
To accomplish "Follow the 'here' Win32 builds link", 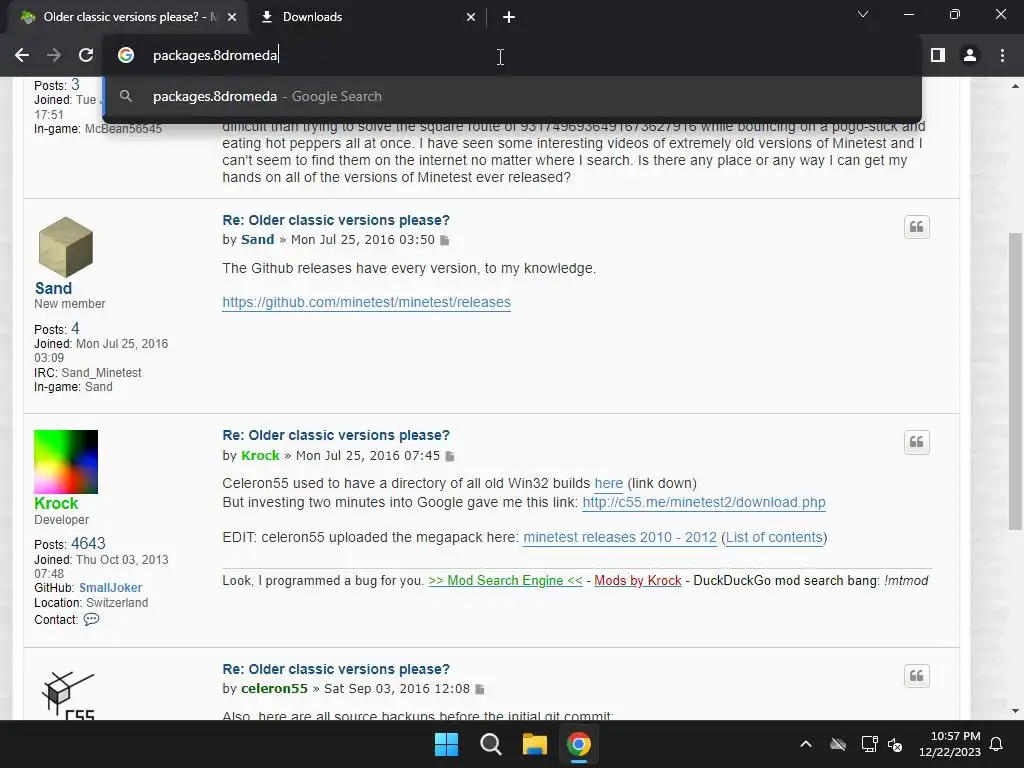I will click(x=609, y=483).
